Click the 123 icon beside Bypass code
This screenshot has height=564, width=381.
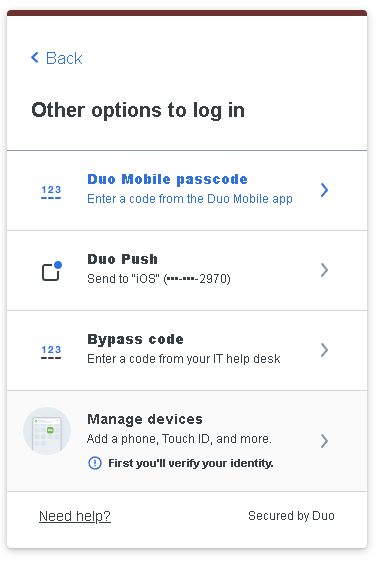[x=51, y=352]
